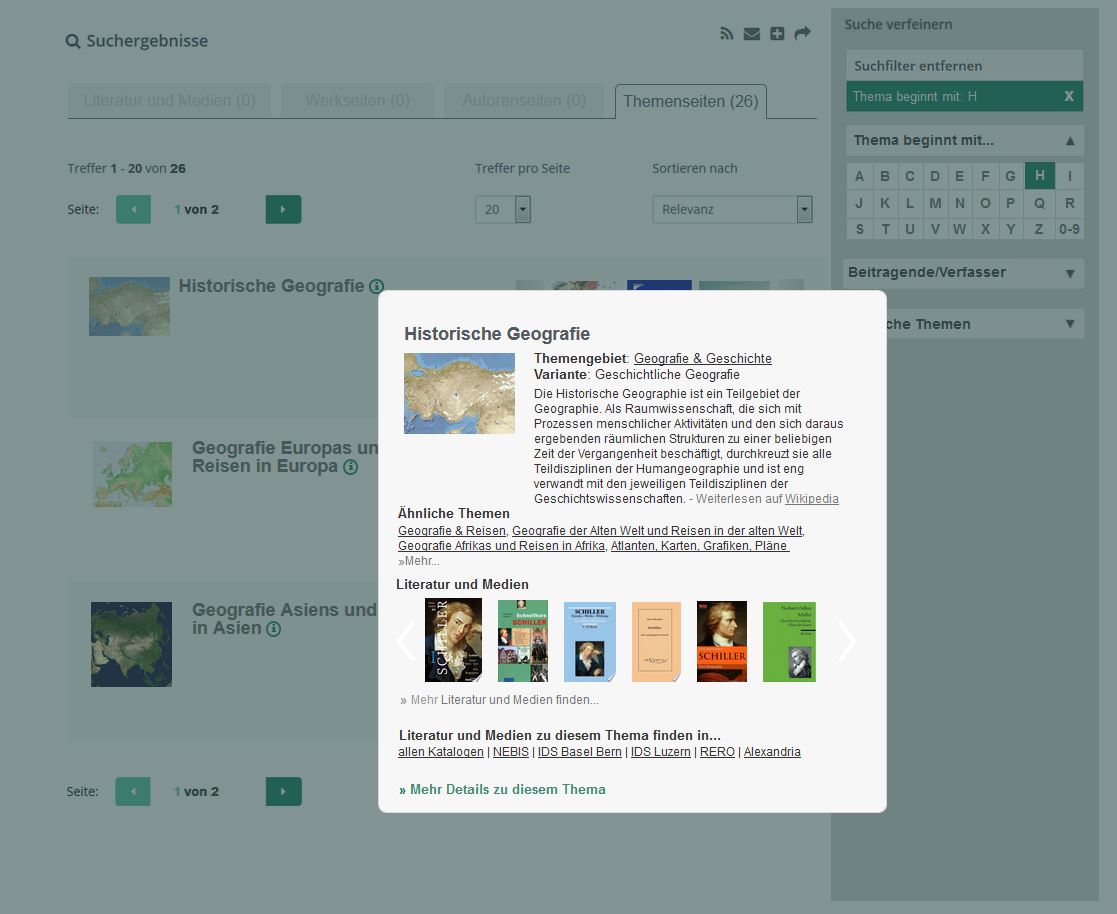Collapse the 'Thema beginnt mit...' section

pos(965,140)
